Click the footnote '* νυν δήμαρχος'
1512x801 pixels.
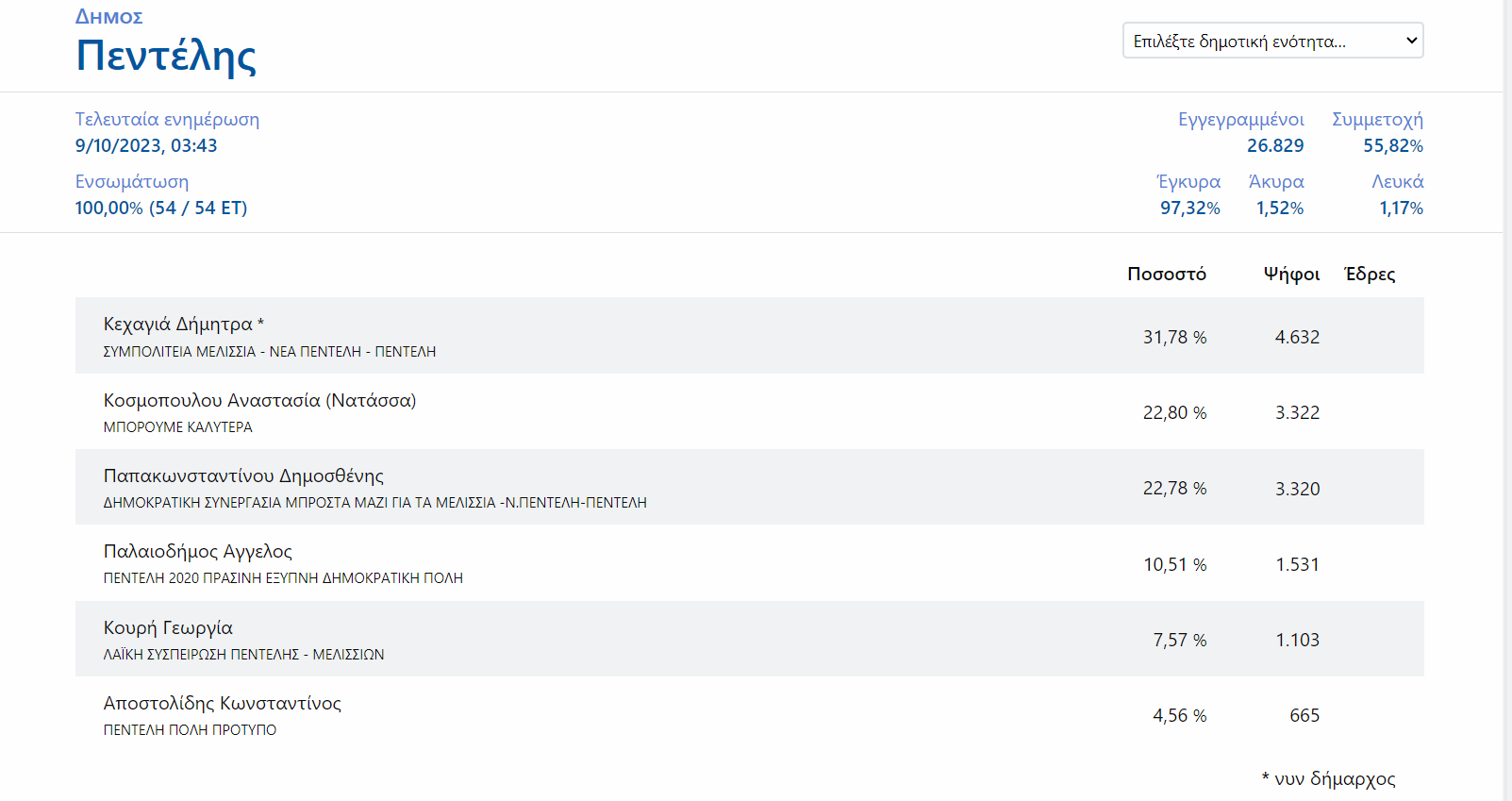(1328, 779)
